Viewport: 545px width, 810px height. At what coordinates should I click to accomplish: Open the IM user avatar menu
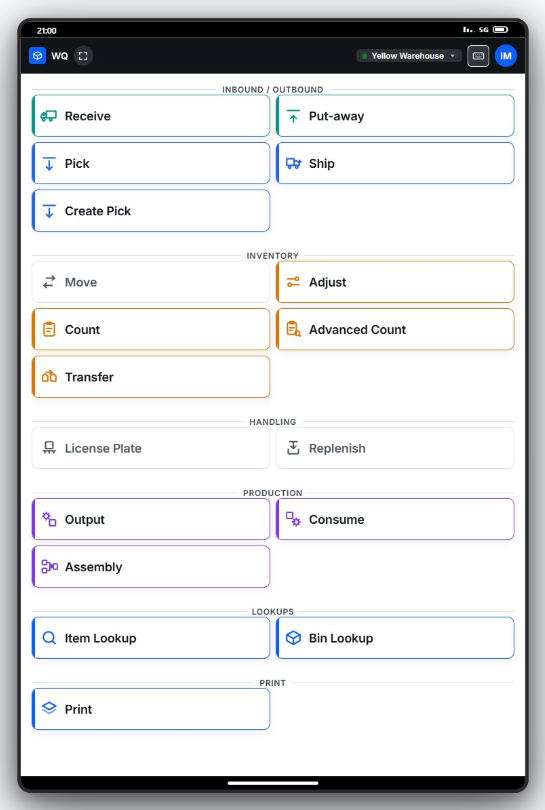[x=506, y=56]
